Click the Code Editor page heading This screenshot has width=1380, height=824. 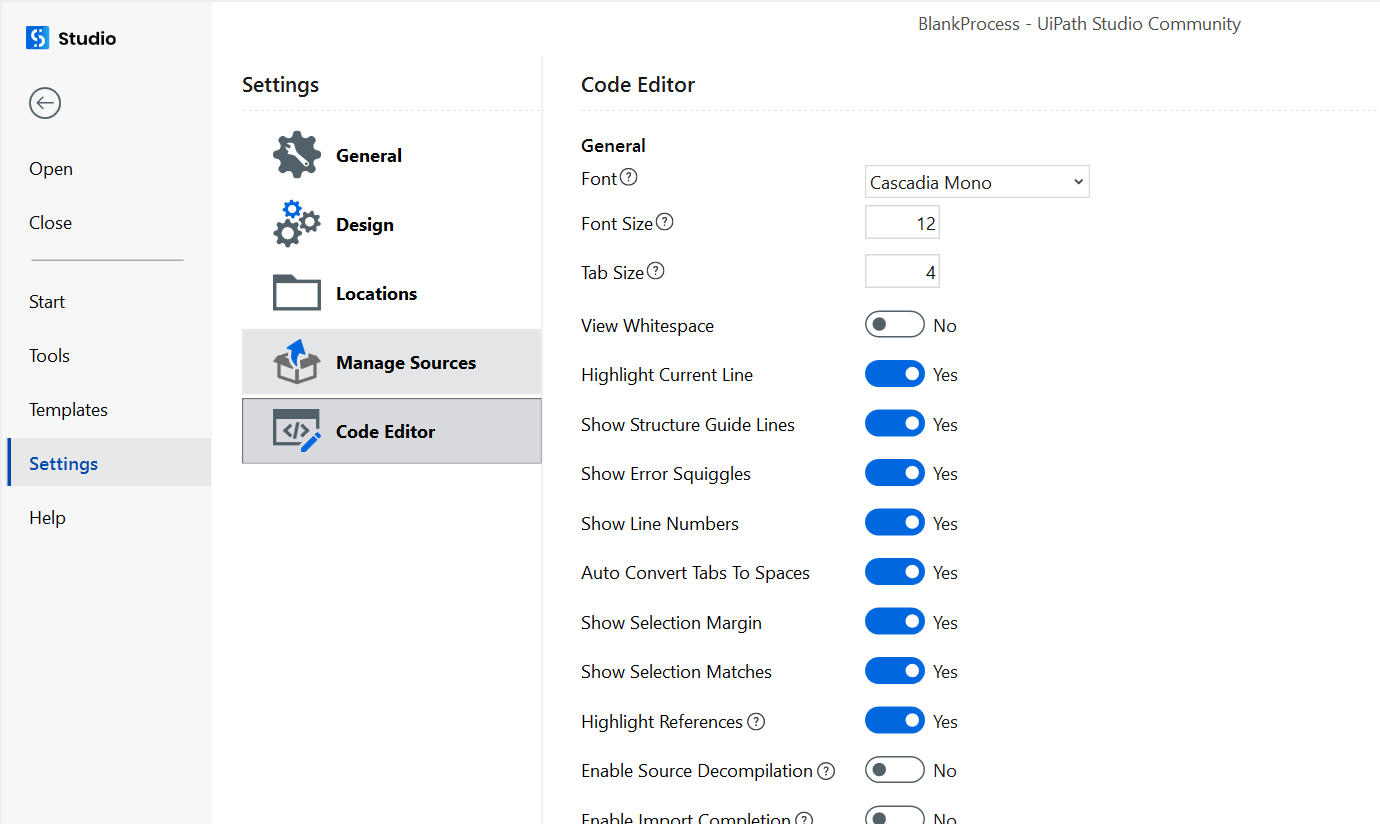638,84
